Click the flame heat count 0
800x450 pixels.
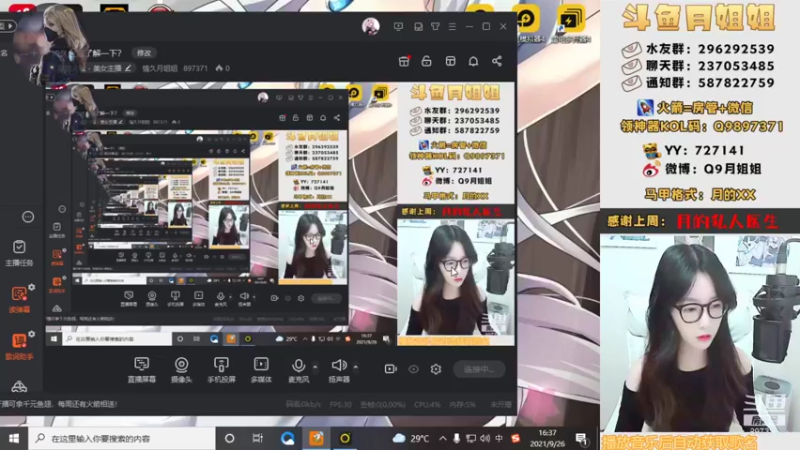[222, 68]
